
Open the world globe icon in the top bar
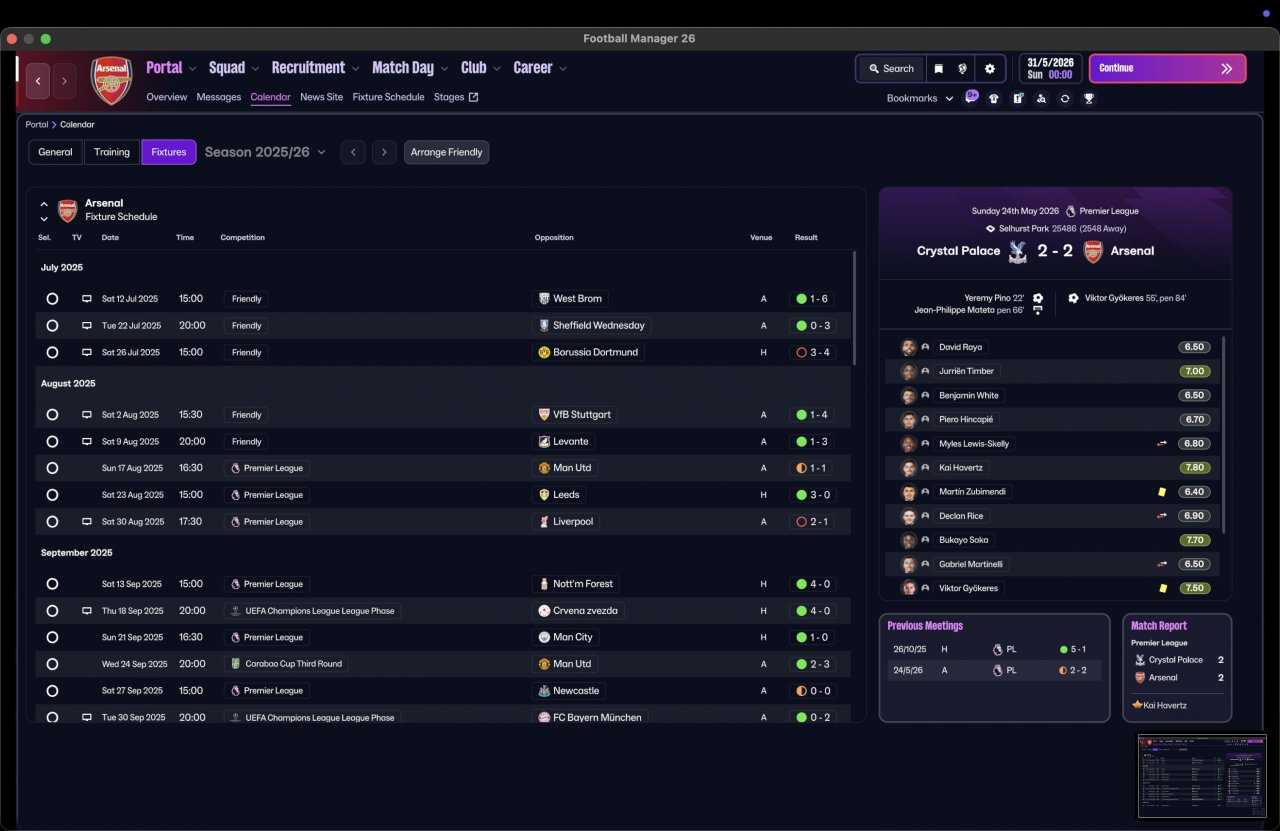[x=964, y=69]
